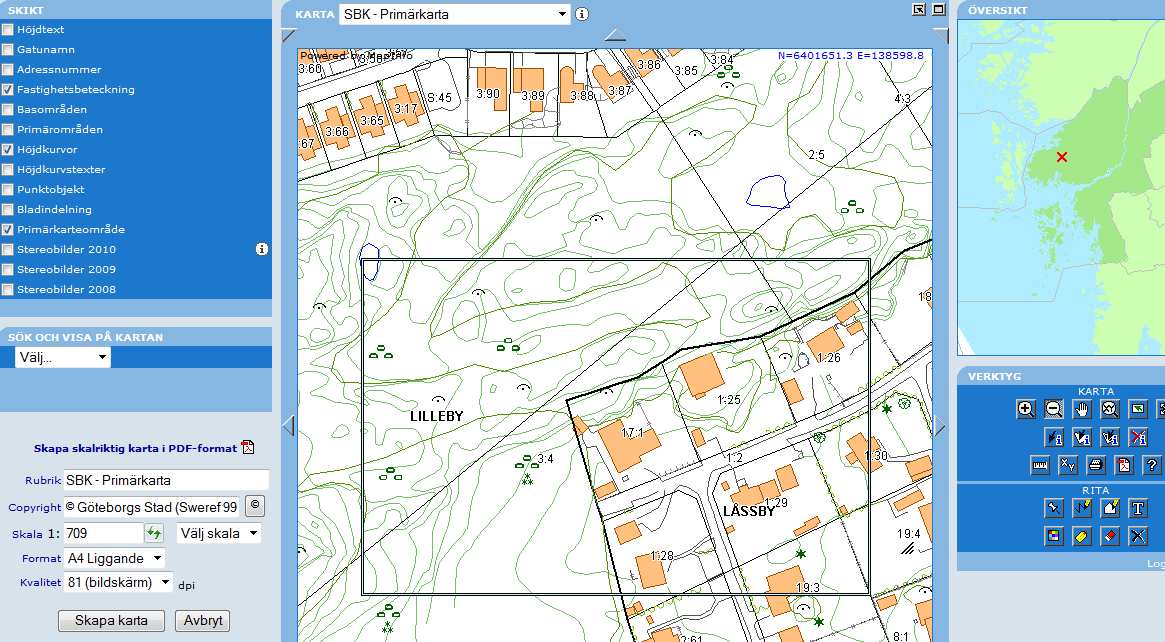The height and width of the screenshot is (642, 1165).
Task: Click the map window restore icon
Action: [919, 10]
